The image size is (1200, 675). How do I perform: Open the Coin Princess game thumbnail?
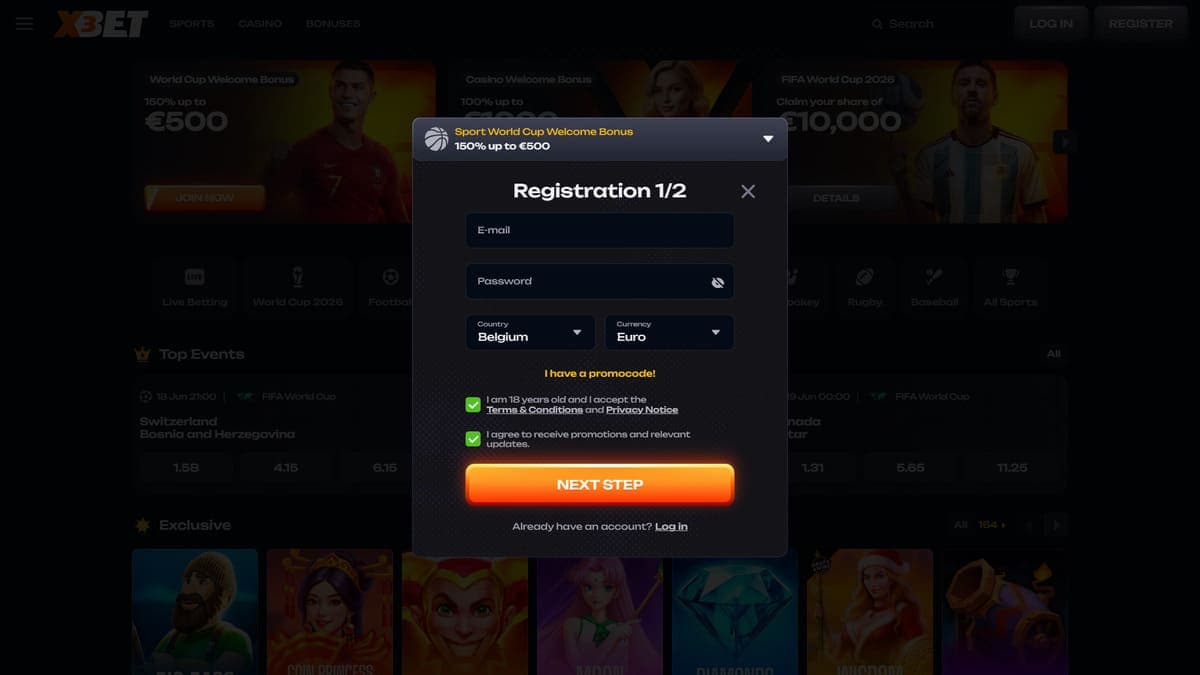click(x=330, y=612)
